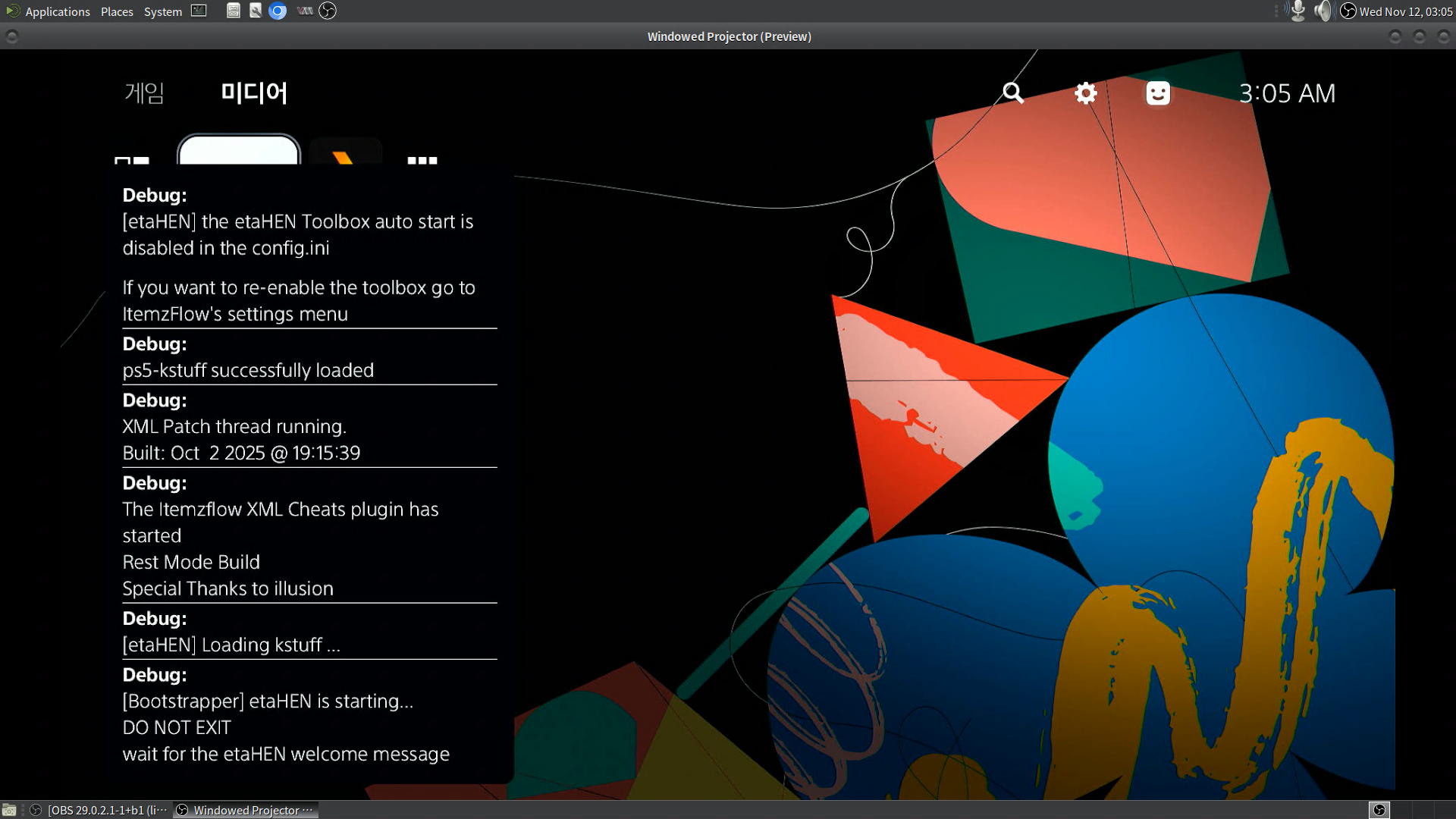The width and height of the screenshot is (1456, 819).
Task: Switch to the OBS 29.0.2.1 taskbar window
Action: (x=100, y=810)
